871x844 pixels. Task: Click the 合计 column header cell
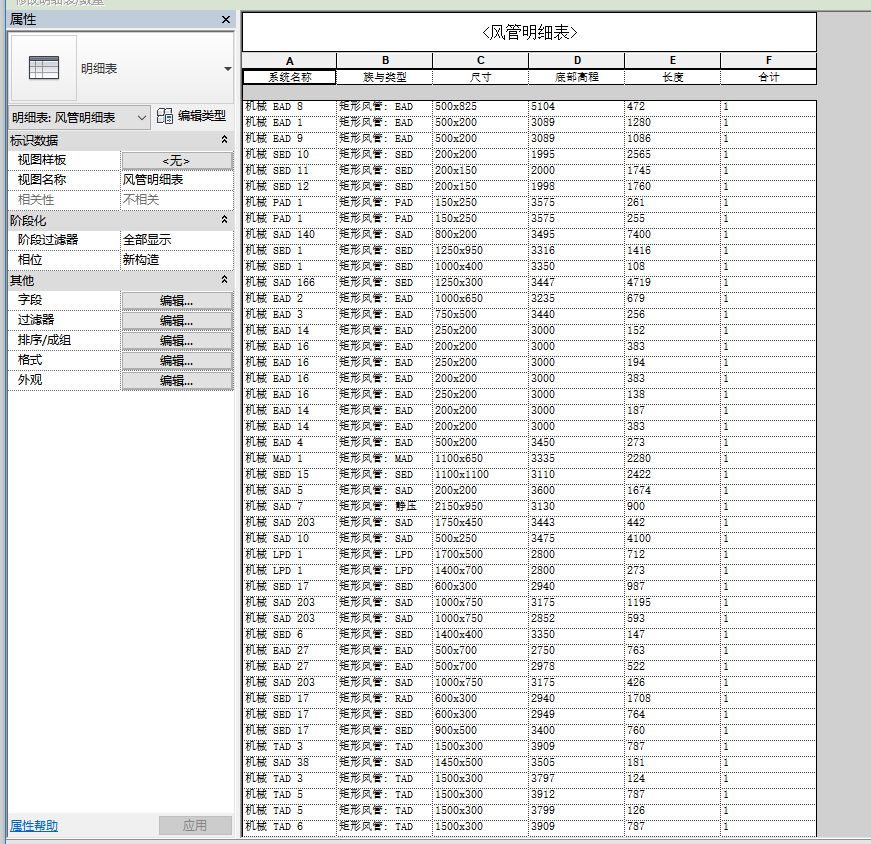click(x=769, y=77)
